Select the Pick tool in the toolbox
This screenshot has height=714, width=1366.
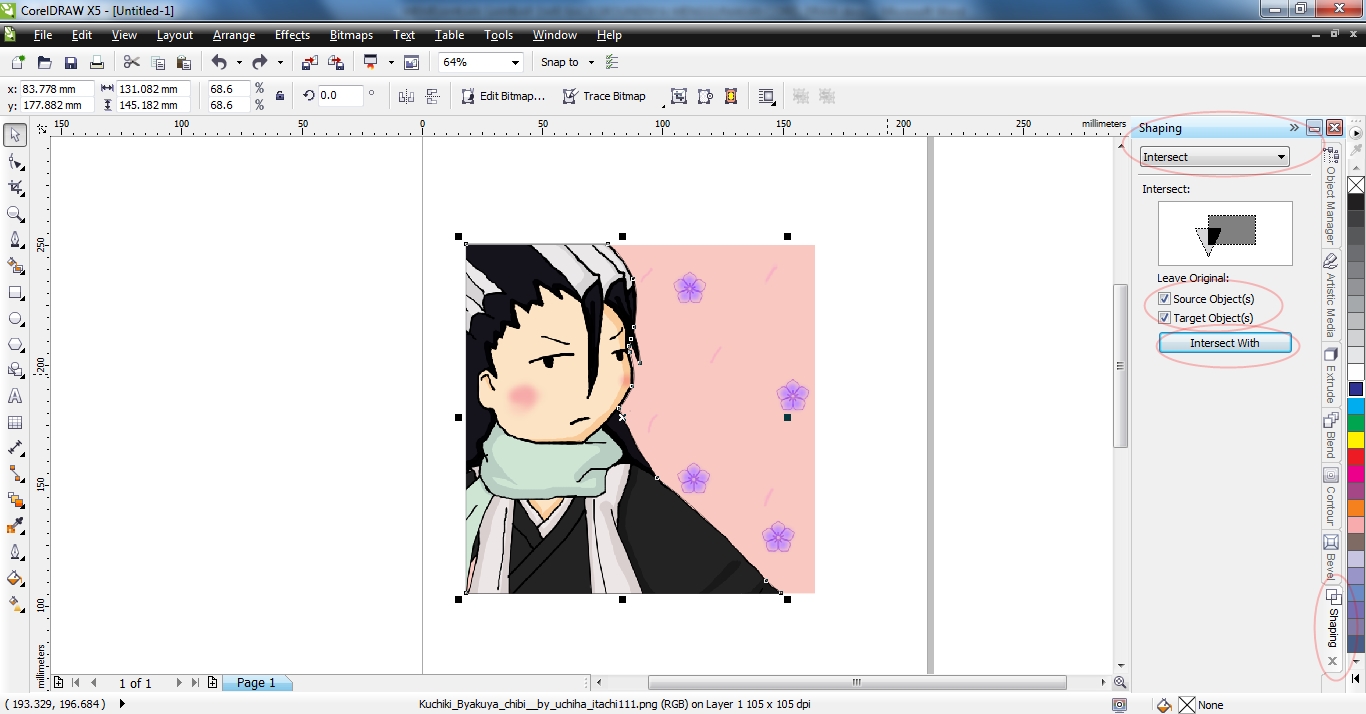15,135
